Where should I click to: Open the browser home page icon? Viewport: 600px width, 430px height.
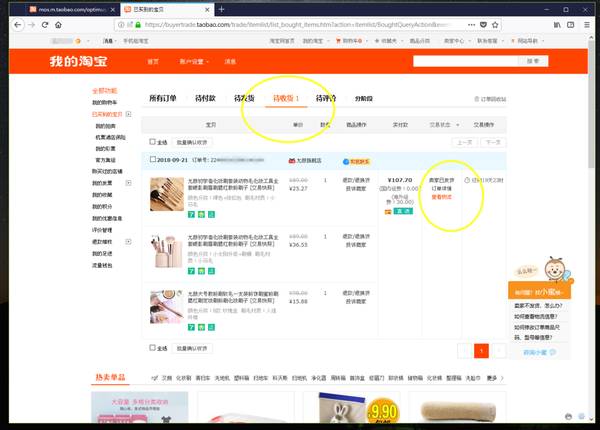(58, 25)
